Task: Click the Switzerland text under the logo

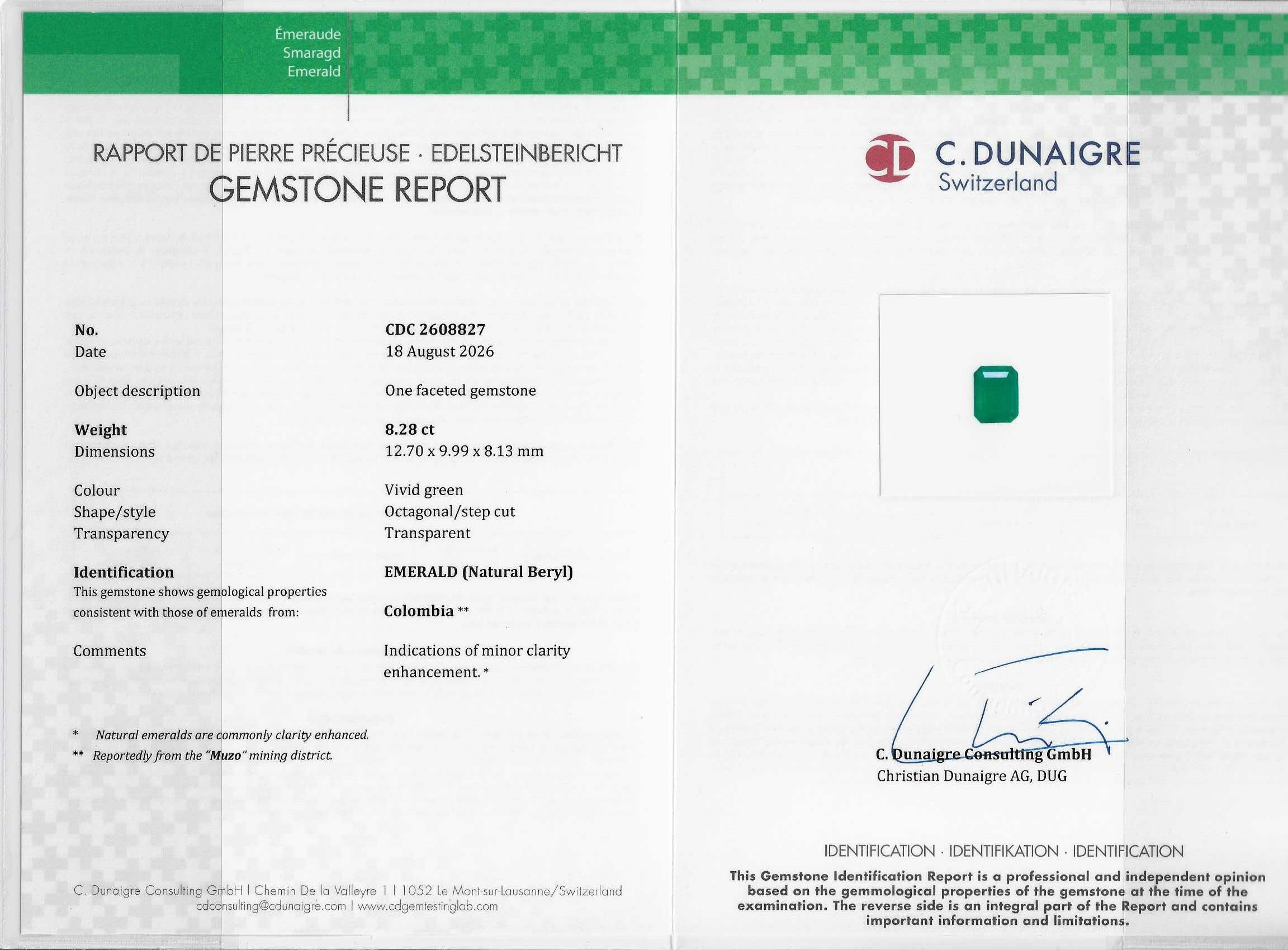Action: point(997,183)
